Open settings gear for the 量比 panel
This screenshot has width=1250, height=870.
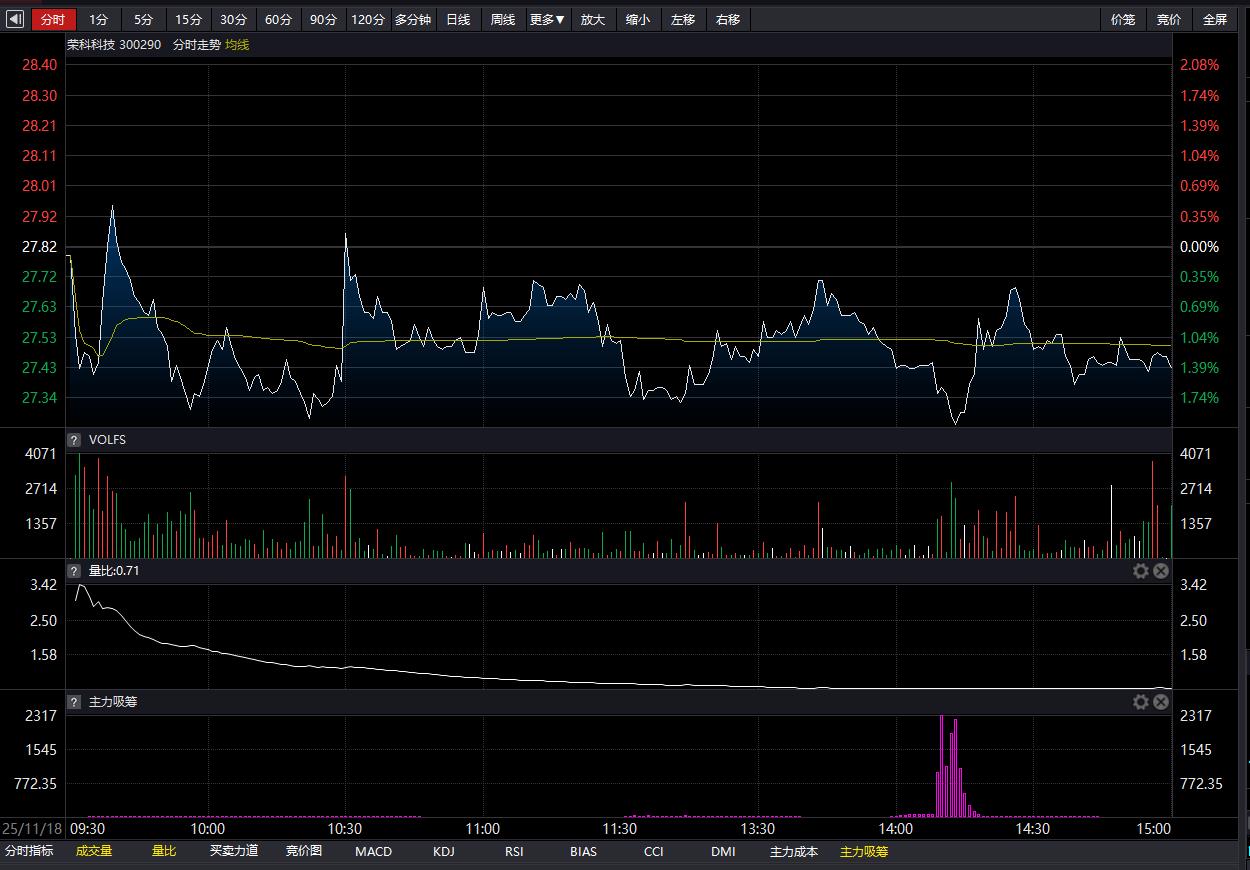(x=1140, y=571)
